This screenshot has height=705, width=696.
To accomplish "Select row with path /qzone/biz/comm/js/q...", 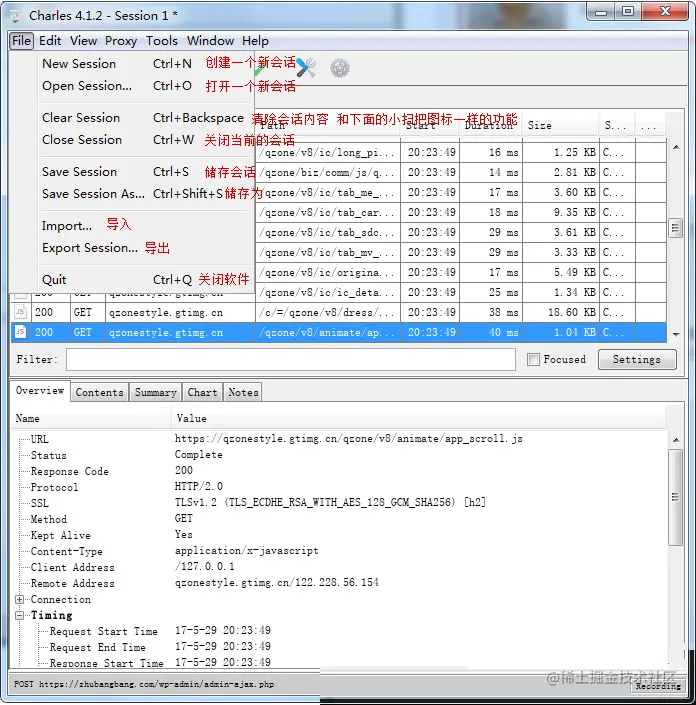I will pyautogui.click(x=460, y=173).
